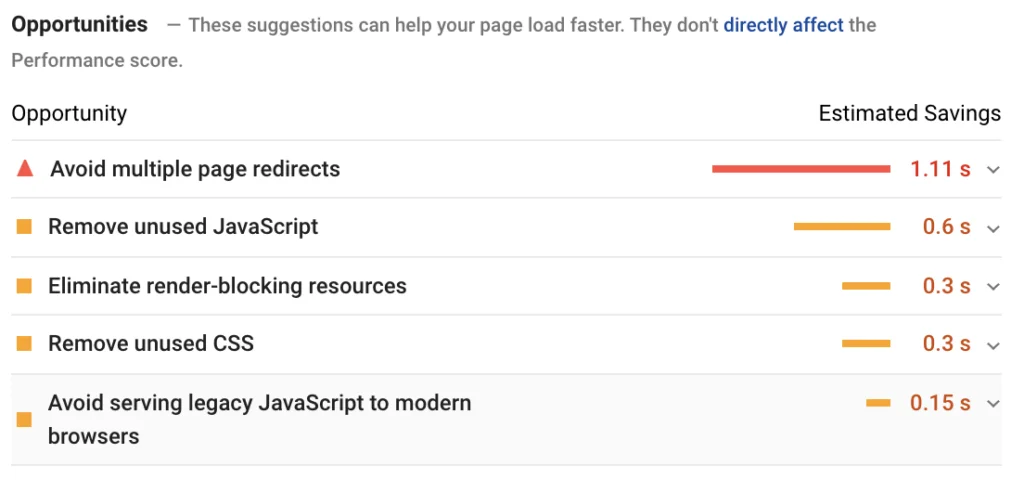
Task: Expand the Remove unused JavaScript chevron
Action: (x=993, y=229)
